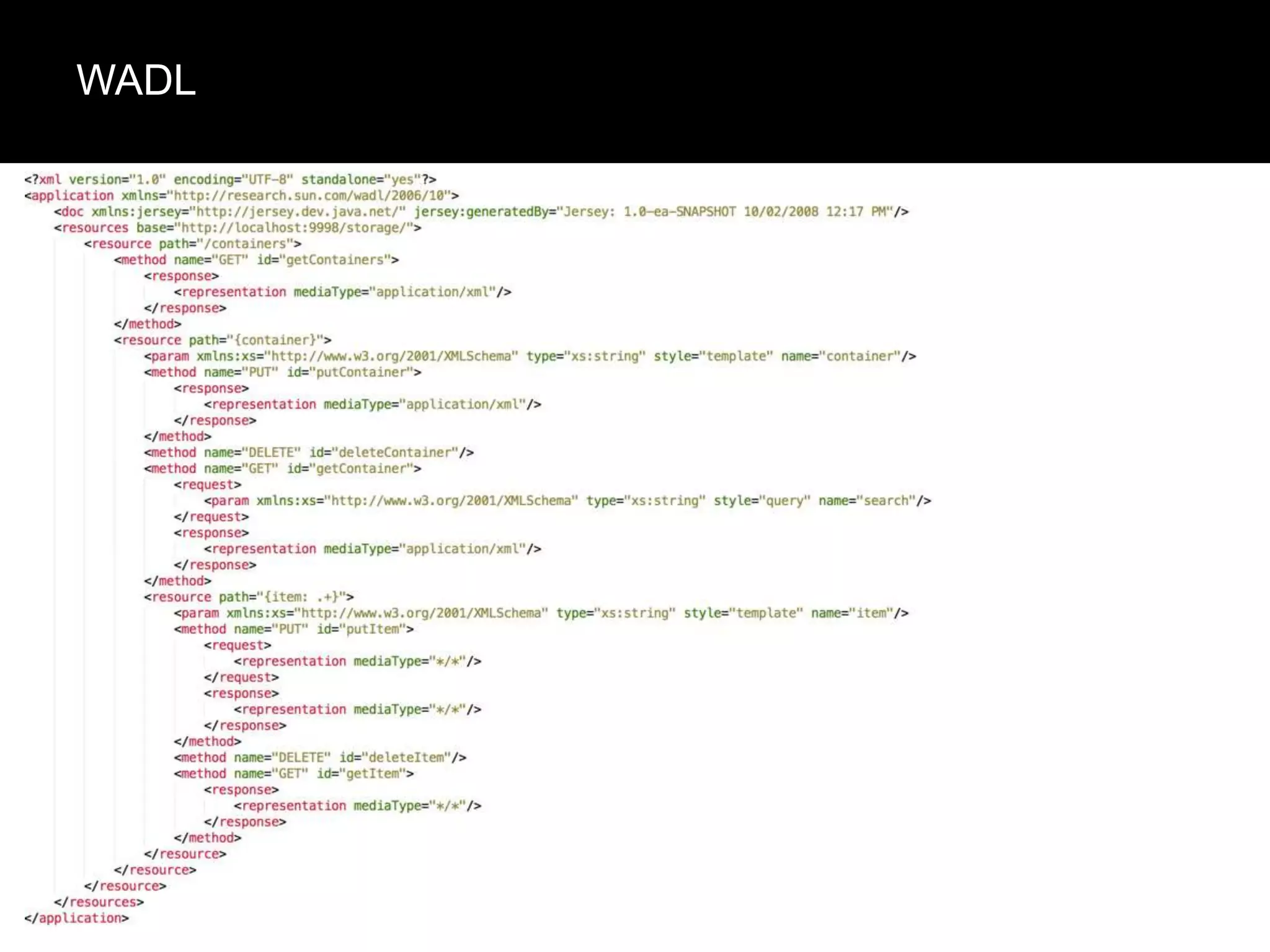Screen dimensions: 1270x952
Task: Click the deleteItem method line
Action: [320, 758]
